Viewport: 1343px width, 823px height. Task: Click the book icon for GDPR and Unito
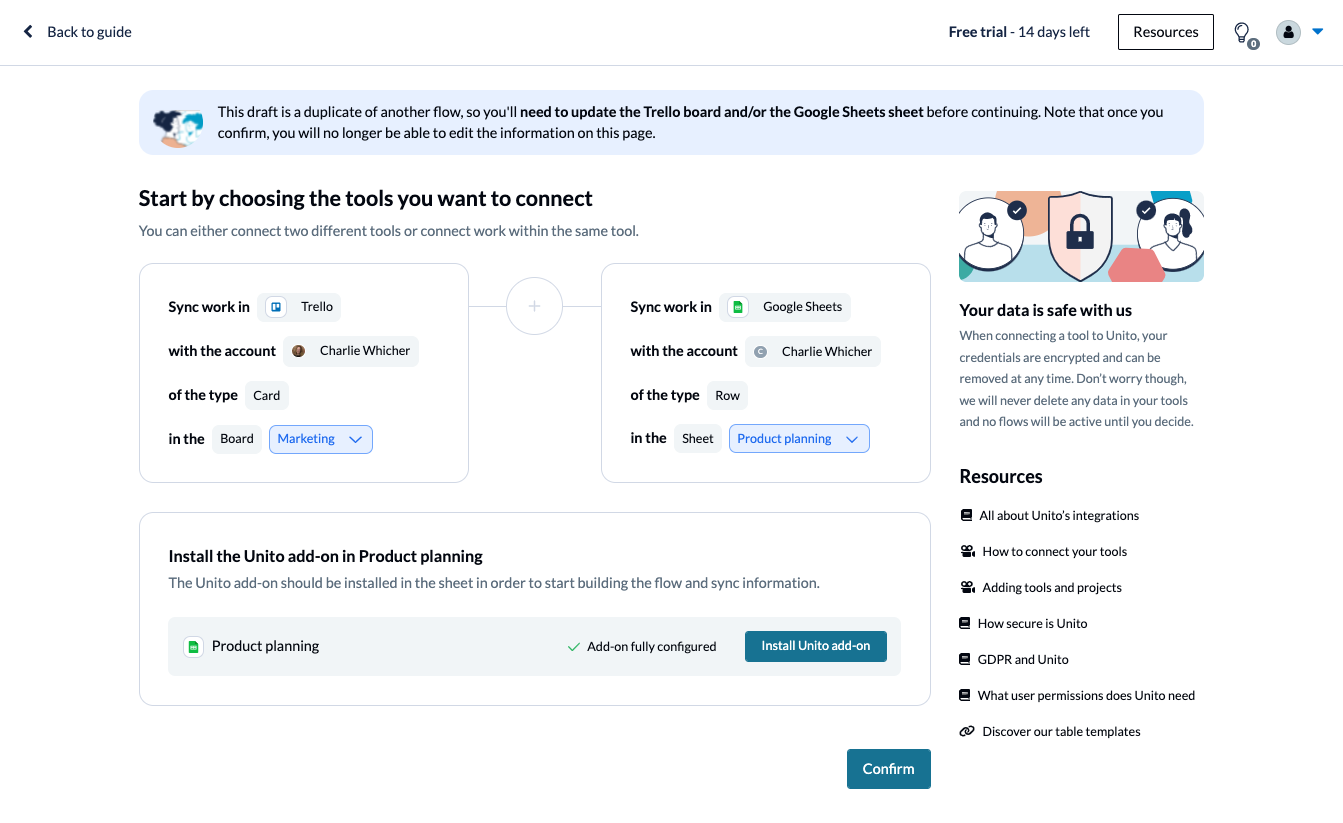tap(965, 660)
